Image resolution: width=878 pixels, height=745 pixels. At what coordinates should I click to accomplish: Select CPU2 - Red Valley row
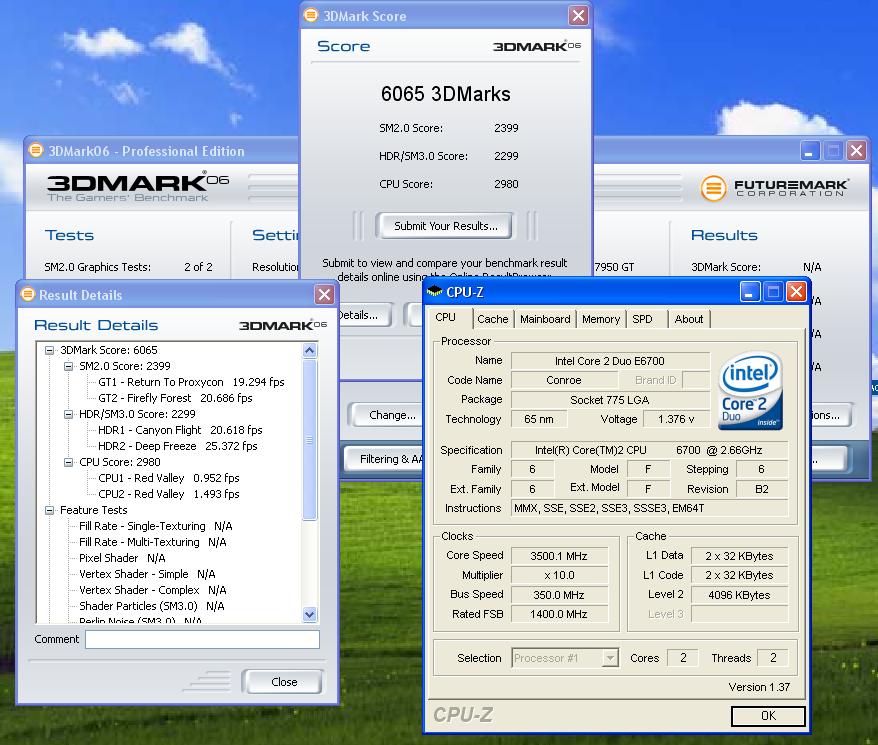click(169, 494)
